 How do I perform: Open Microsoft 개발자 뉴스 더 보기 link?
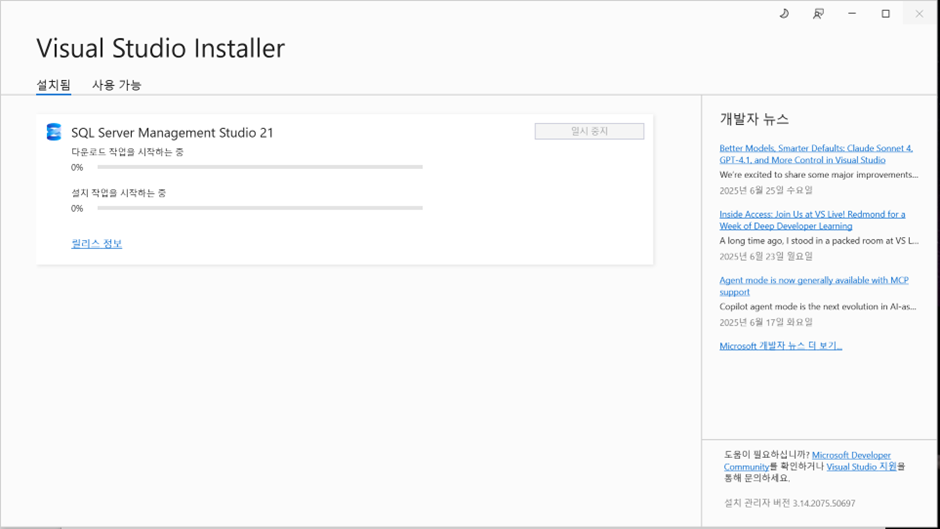[x=781, y=346]
